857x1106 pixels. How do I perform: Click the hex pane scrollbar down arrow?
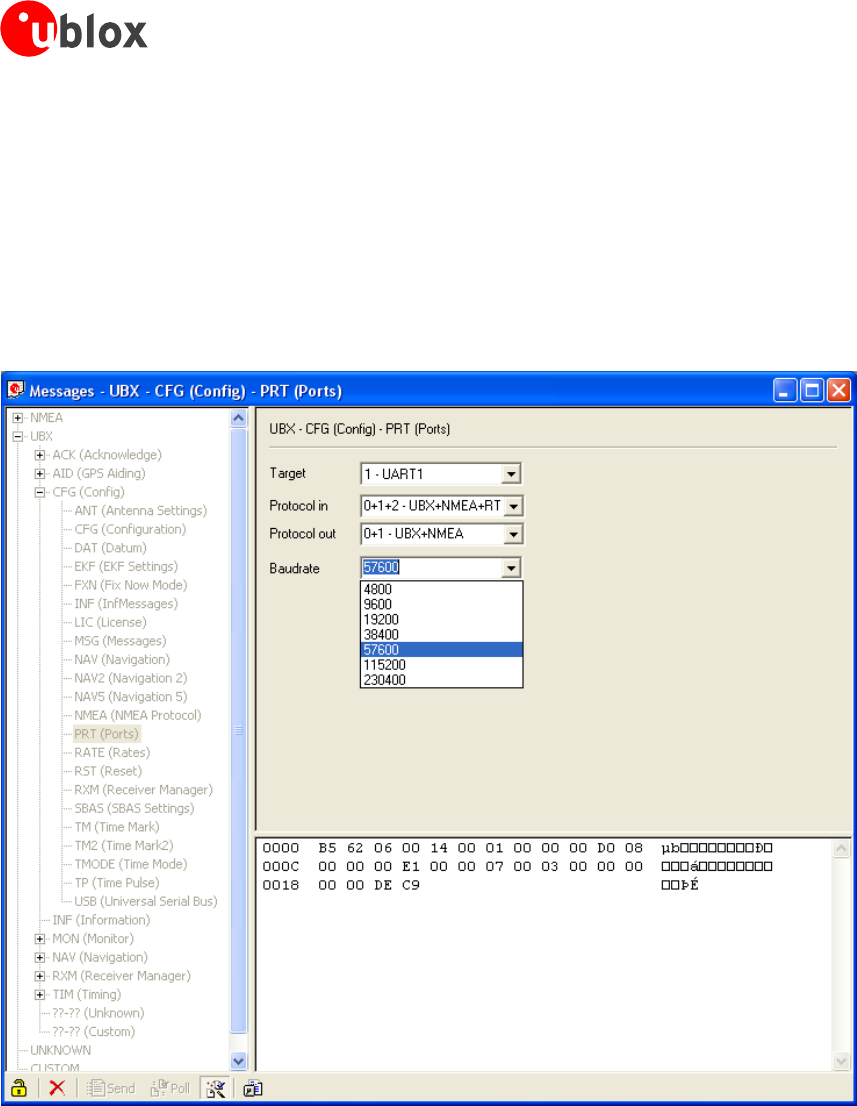tap(841, 1060)
